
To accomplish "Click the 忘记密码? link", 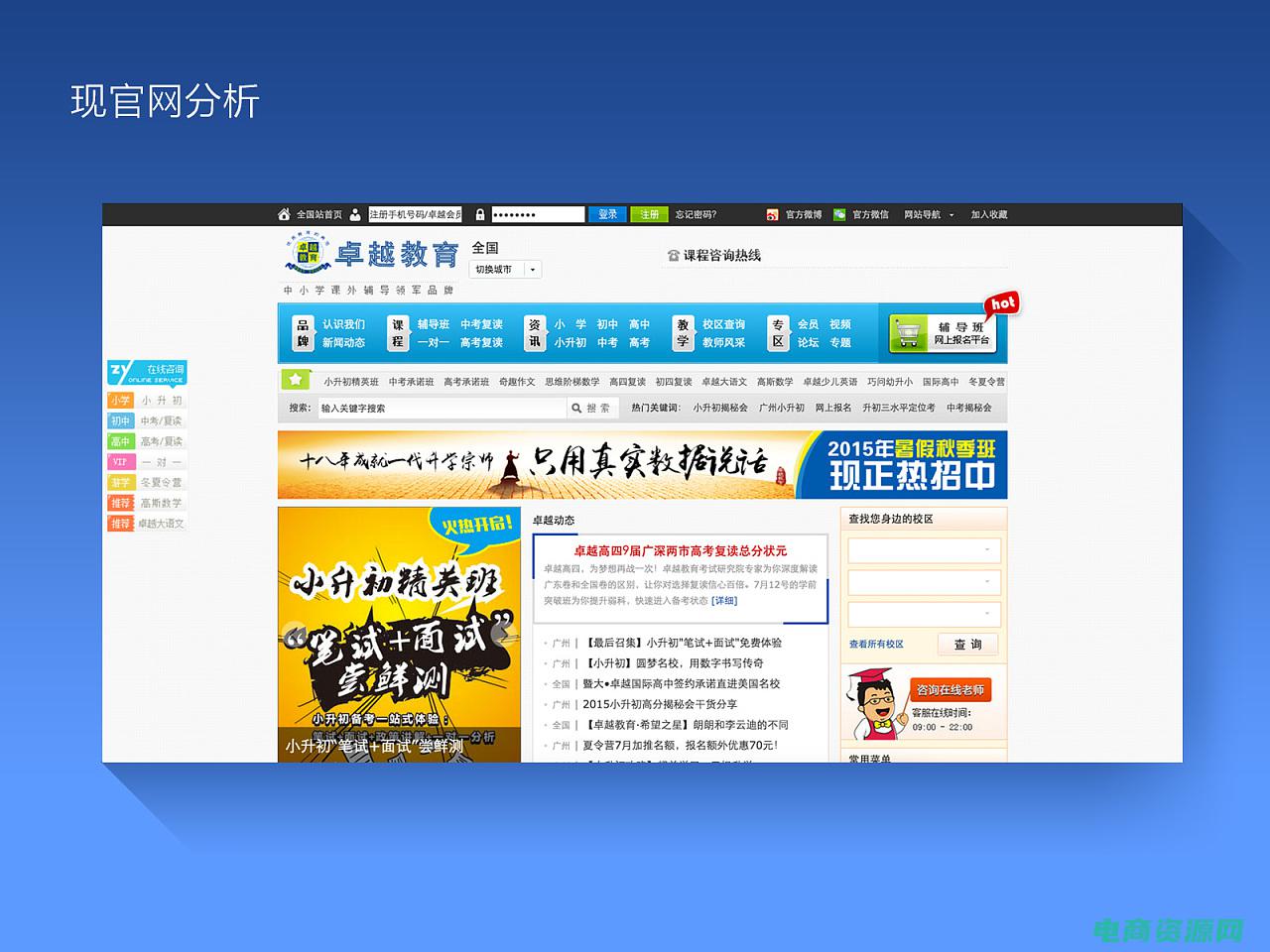I will coord(696,214).
